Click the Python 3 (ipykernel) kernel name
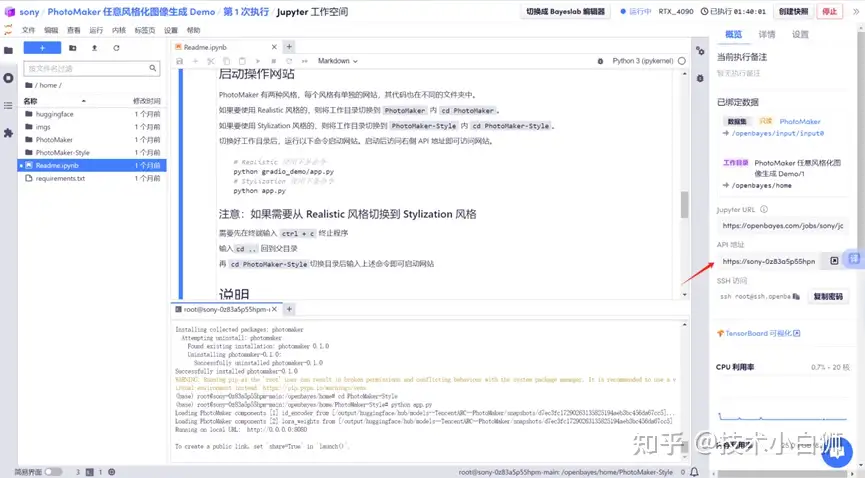Image resolution: width=865 pixels, height=478 pixels. (643, 61)
